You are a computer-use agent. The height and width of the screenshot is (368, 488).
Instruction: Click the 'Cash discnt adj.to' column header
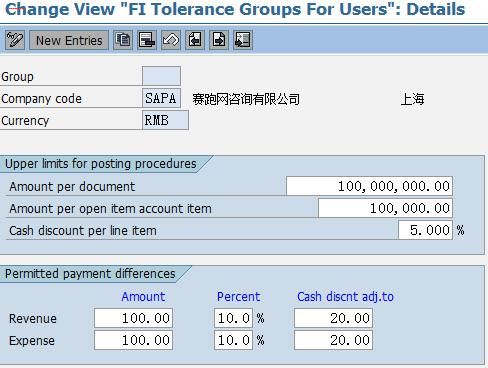coord(345,296)
